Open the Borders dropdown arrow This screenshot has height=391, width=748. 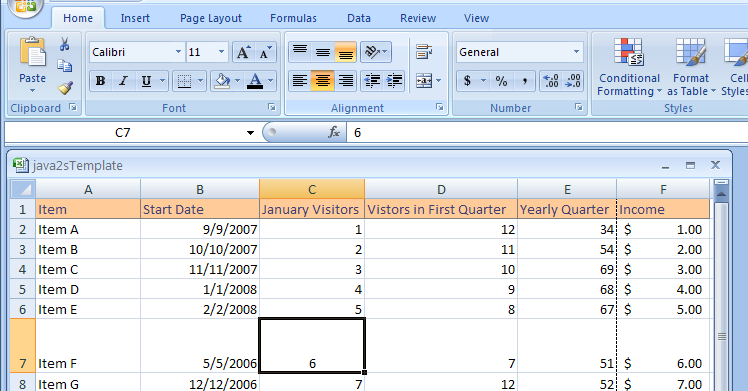[200, 81]
